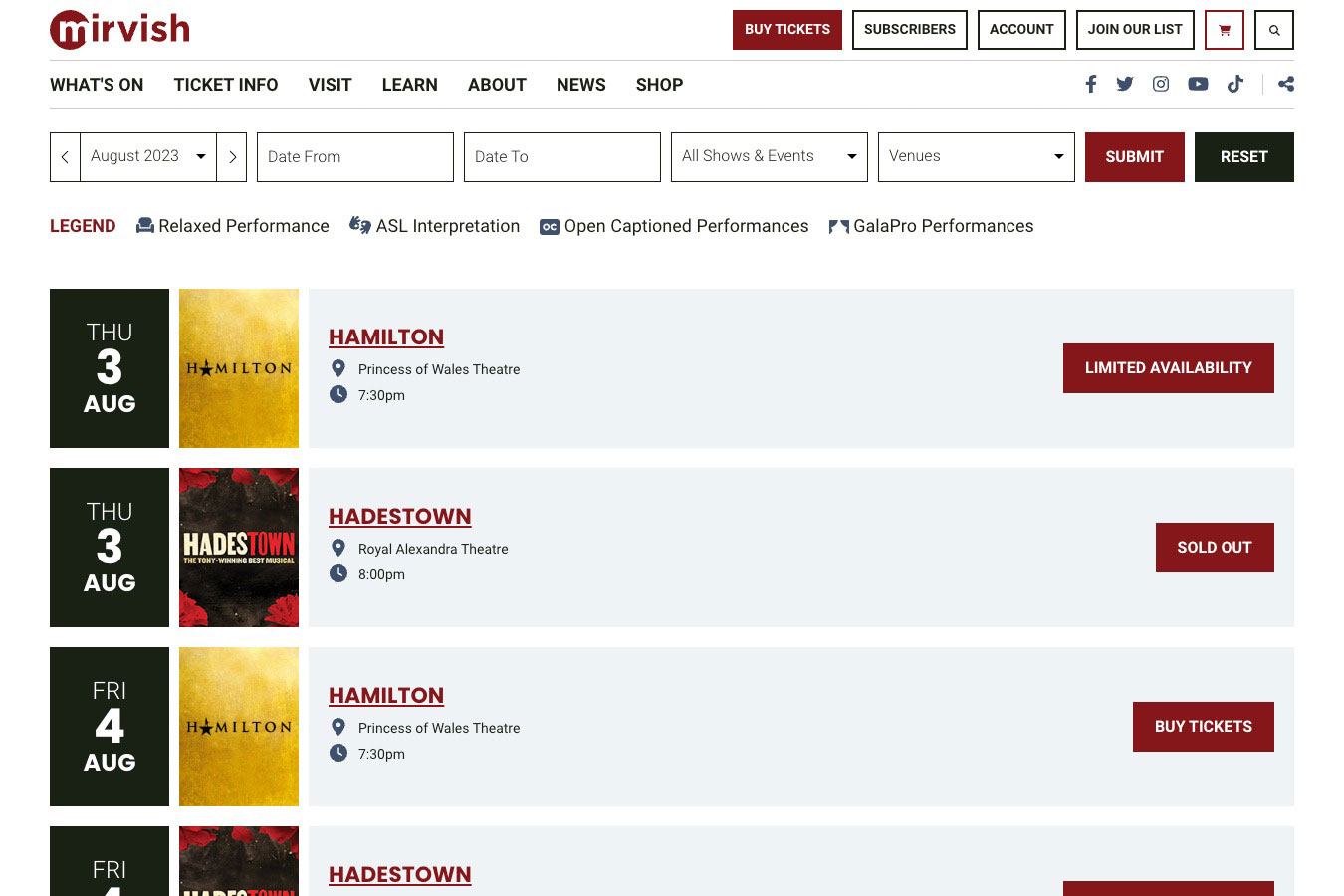Open the Mirvish Twitter icon
This screenshot has width=1344, height=896.
click(x=1125, y=84)
